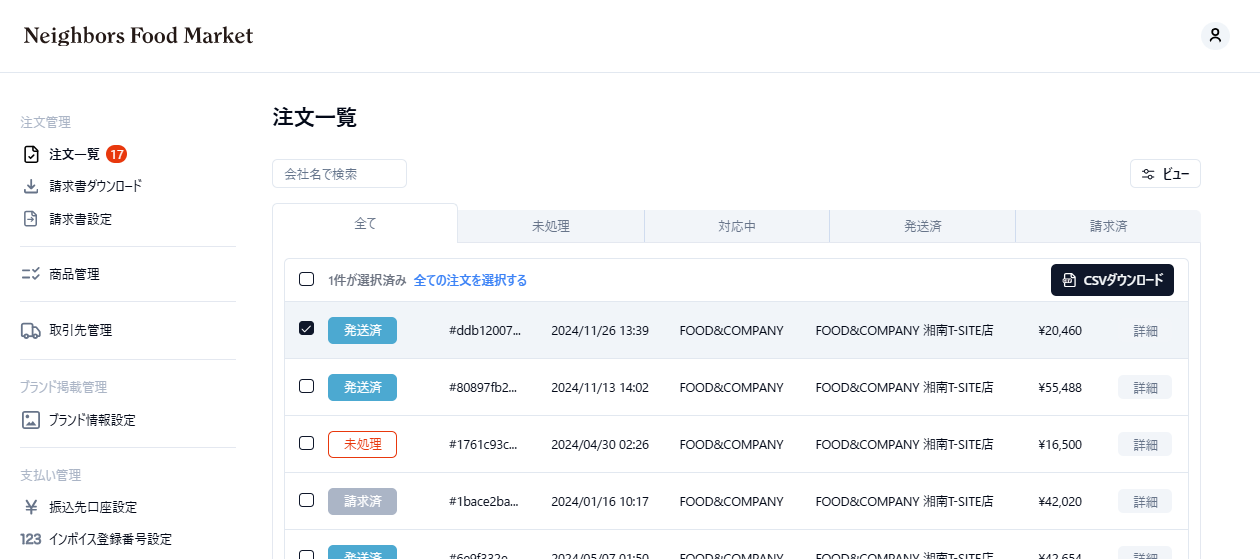The width and height of the screenshot is (1260, 559).
Task: Click order ID #1761c93c...
Action: coord(485,444)
